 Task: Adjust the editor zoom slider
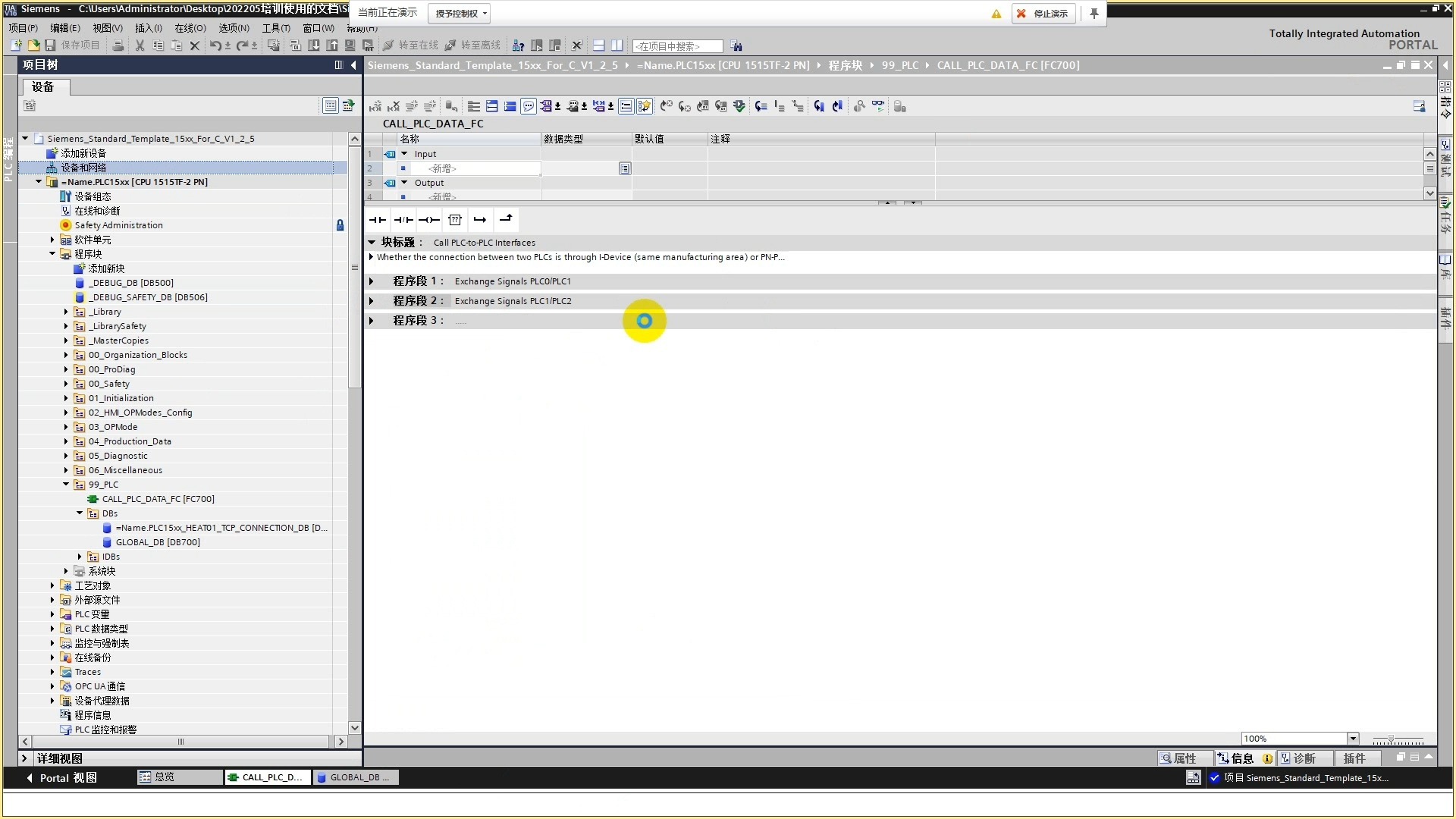[x=1391, y=739]
